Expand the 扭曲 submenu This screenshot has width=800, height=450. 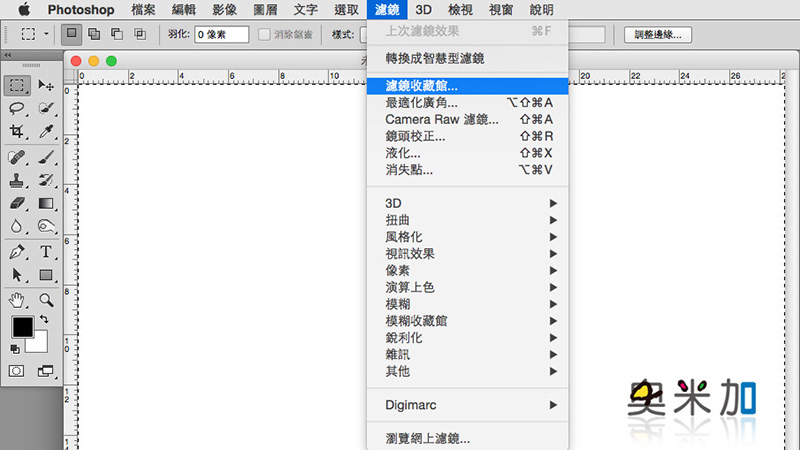point(467,220)
